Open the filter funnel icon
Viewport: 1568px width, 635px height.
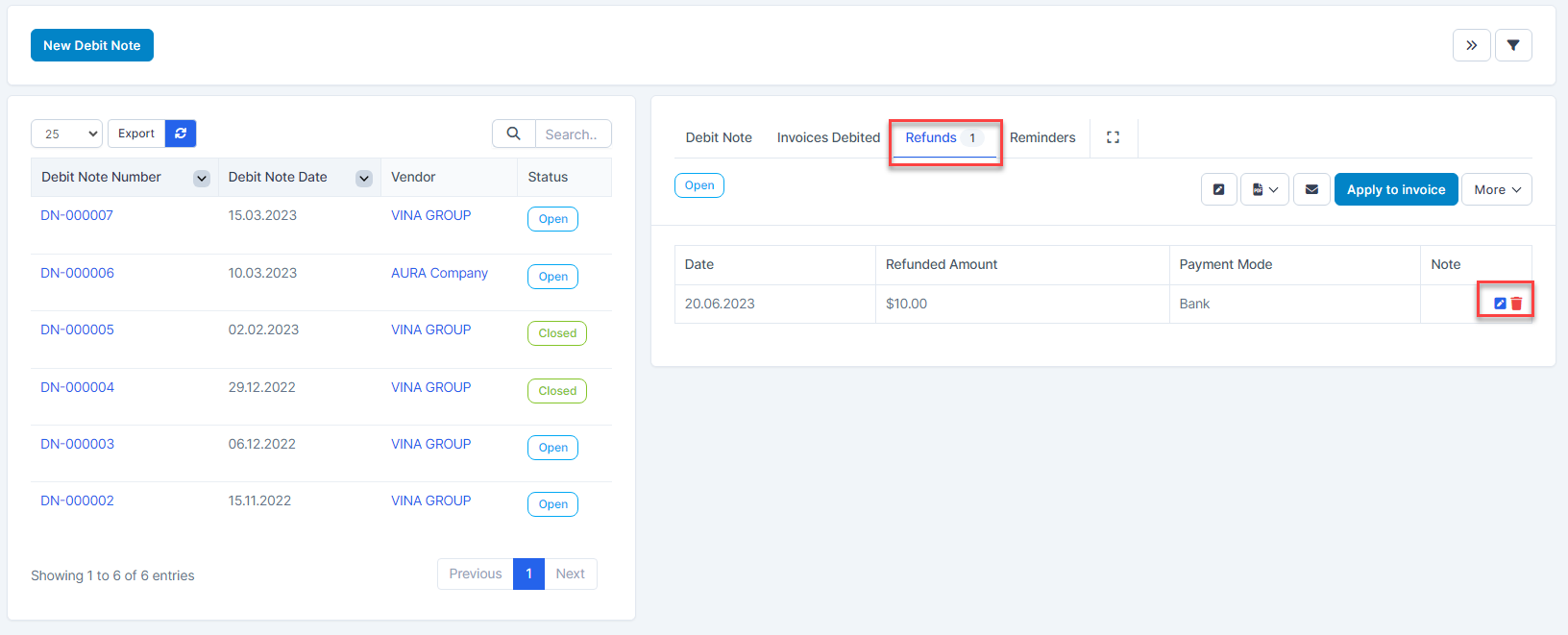1513,45
